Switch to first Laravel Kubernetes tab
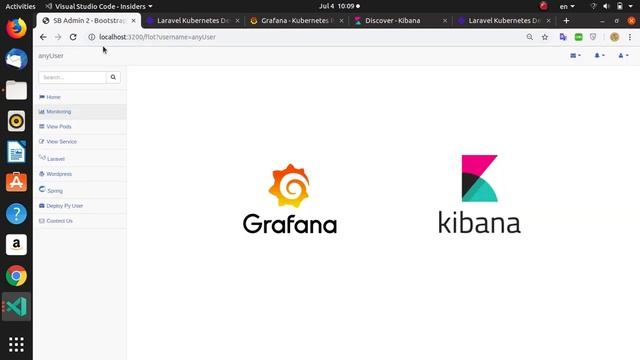 (193, 21)
